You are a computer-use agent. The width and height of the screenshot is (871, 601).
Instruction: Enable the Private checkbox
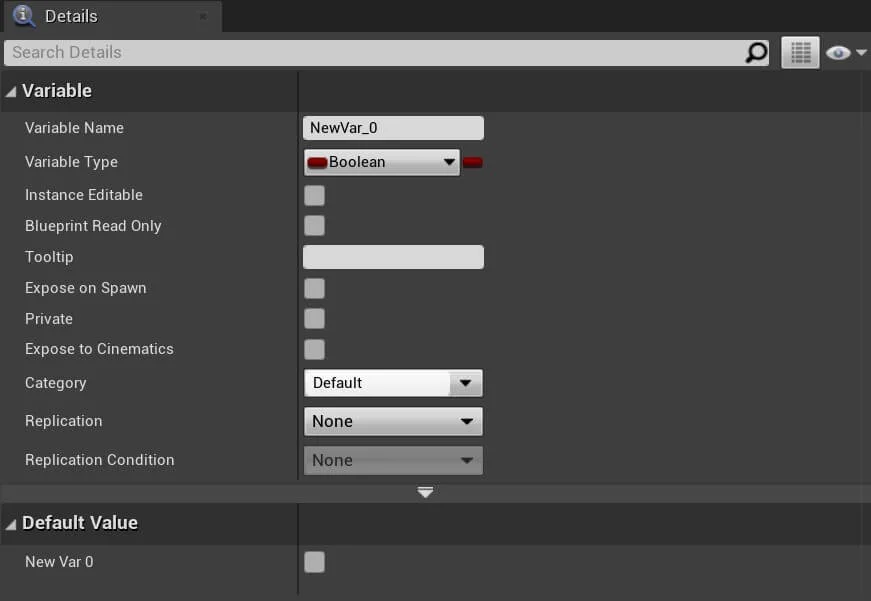[314, 319]
